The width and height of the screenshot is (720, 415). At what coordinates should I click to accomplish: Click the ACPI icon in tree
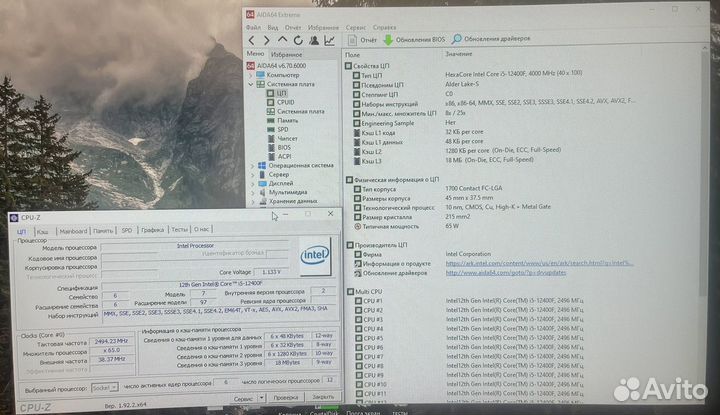pyautogui.click(x=271, y=157)
